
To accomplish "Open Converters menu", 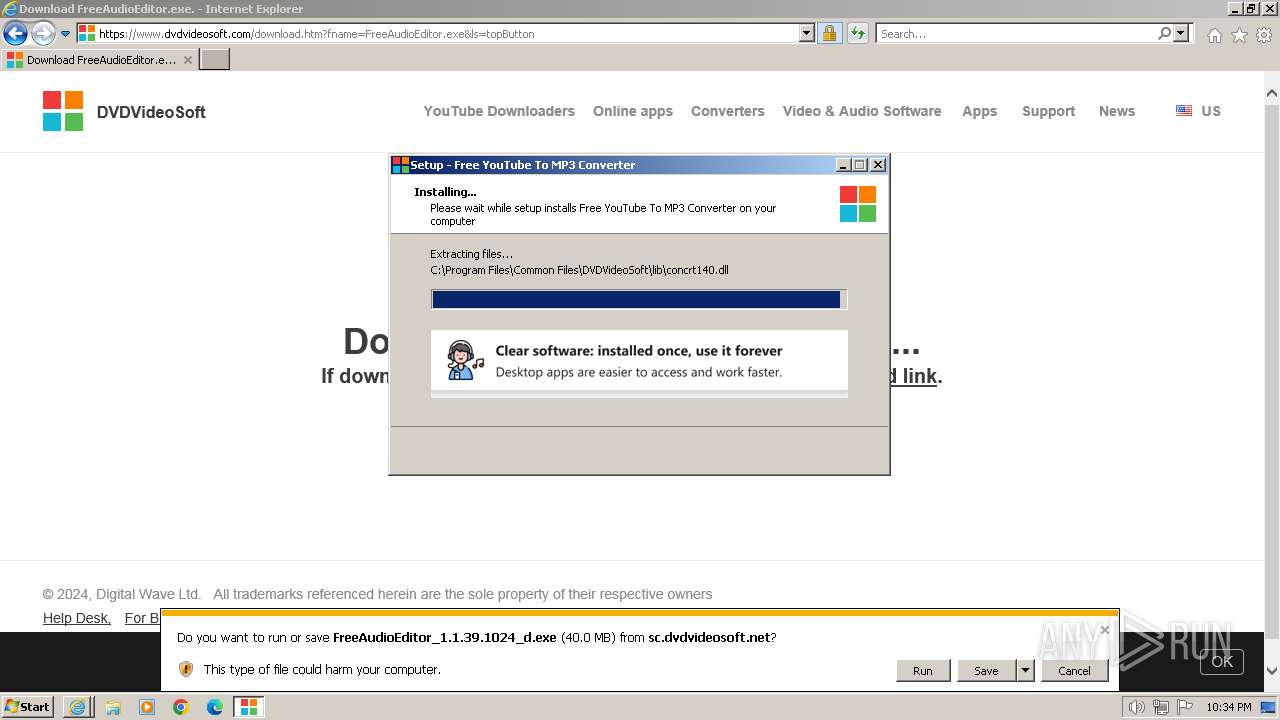I will [727, 111].
